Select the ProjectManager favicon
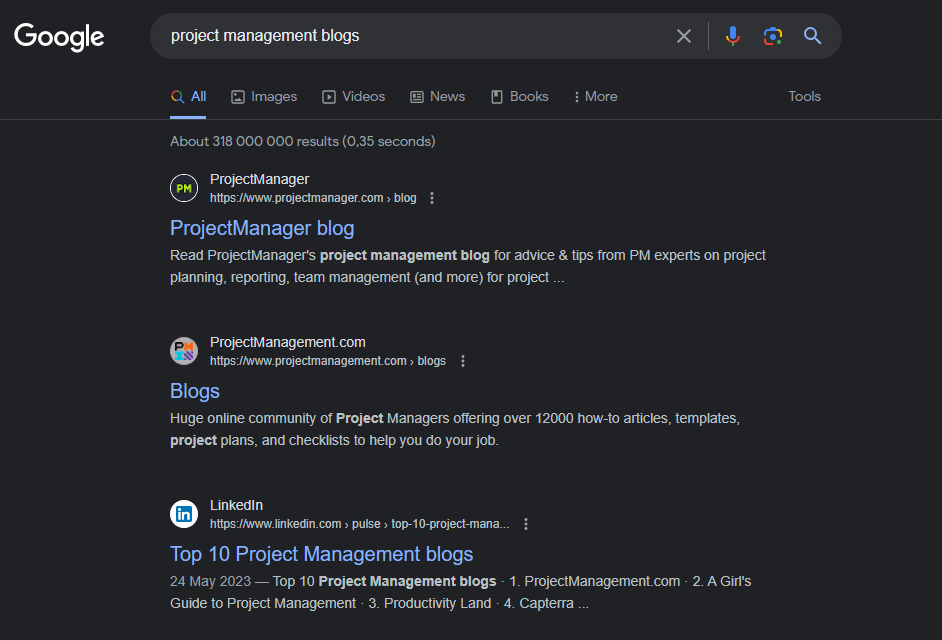The width and height of the screenshot is (942, 640). [x=184, y=187]
